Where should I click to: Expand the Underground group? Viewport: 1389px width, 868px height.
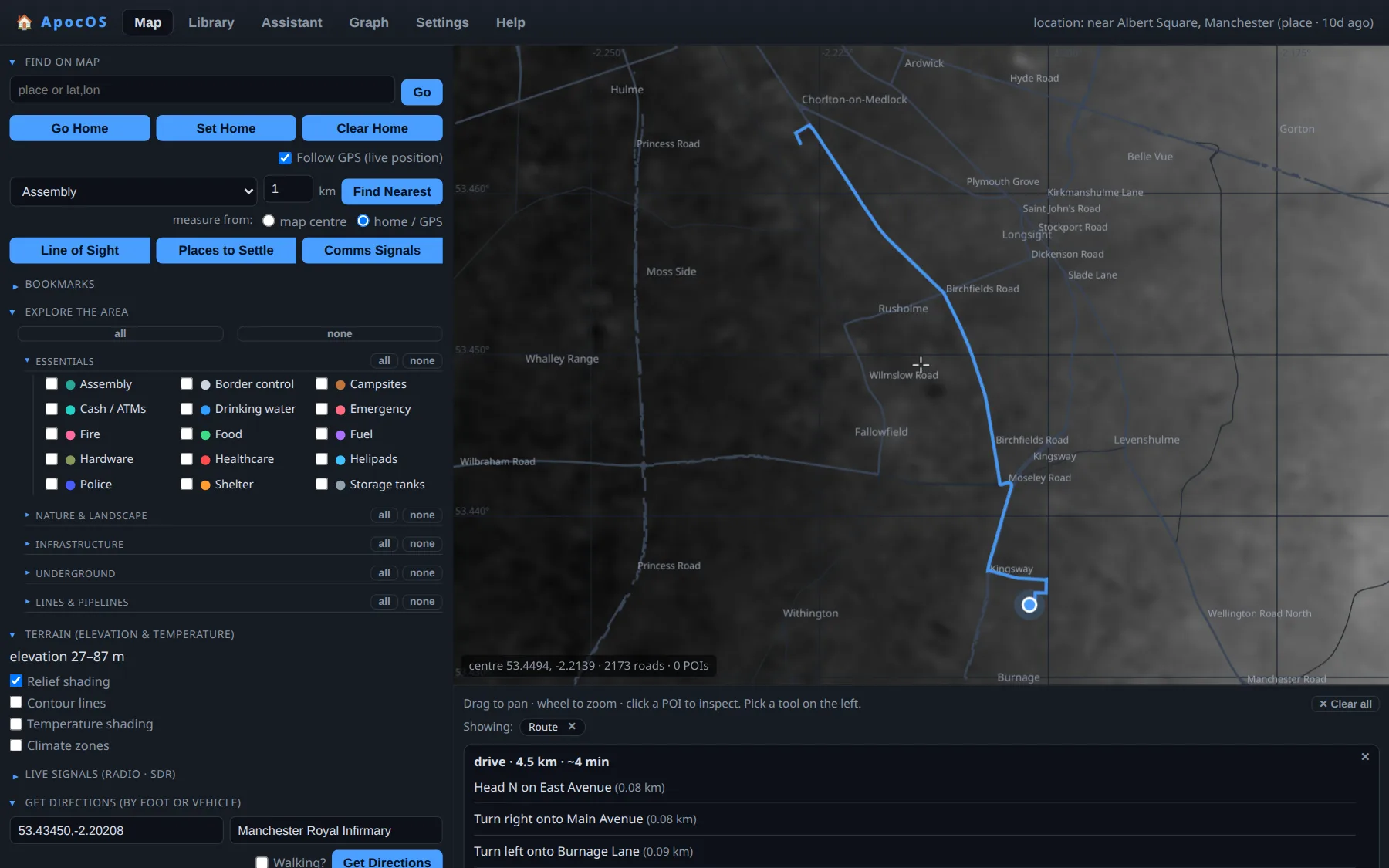75,573
